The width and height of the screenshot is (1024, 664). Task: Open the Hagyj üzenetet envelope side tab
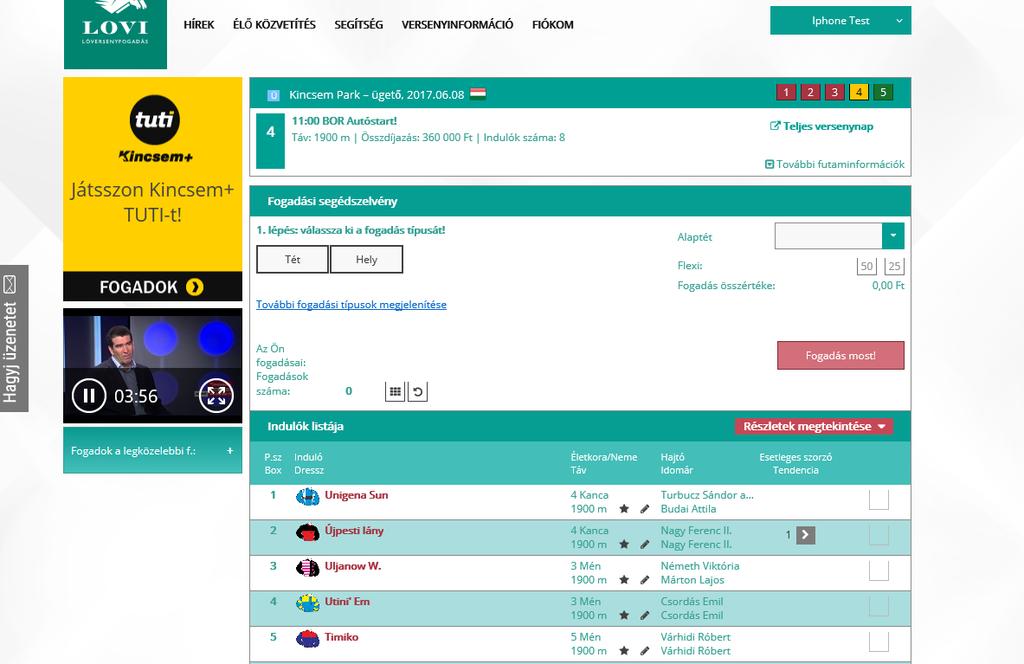[14, 338]
